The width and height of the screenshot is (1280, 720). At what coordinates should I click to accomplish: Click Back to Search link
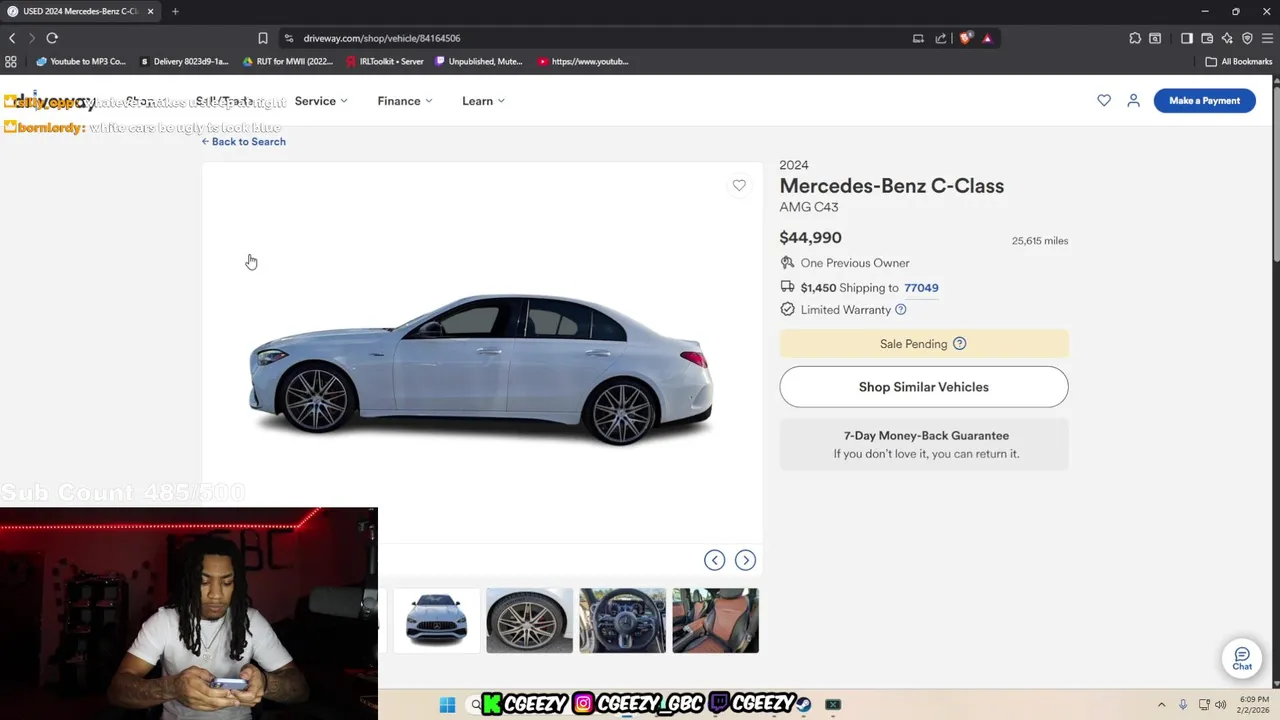244,142
